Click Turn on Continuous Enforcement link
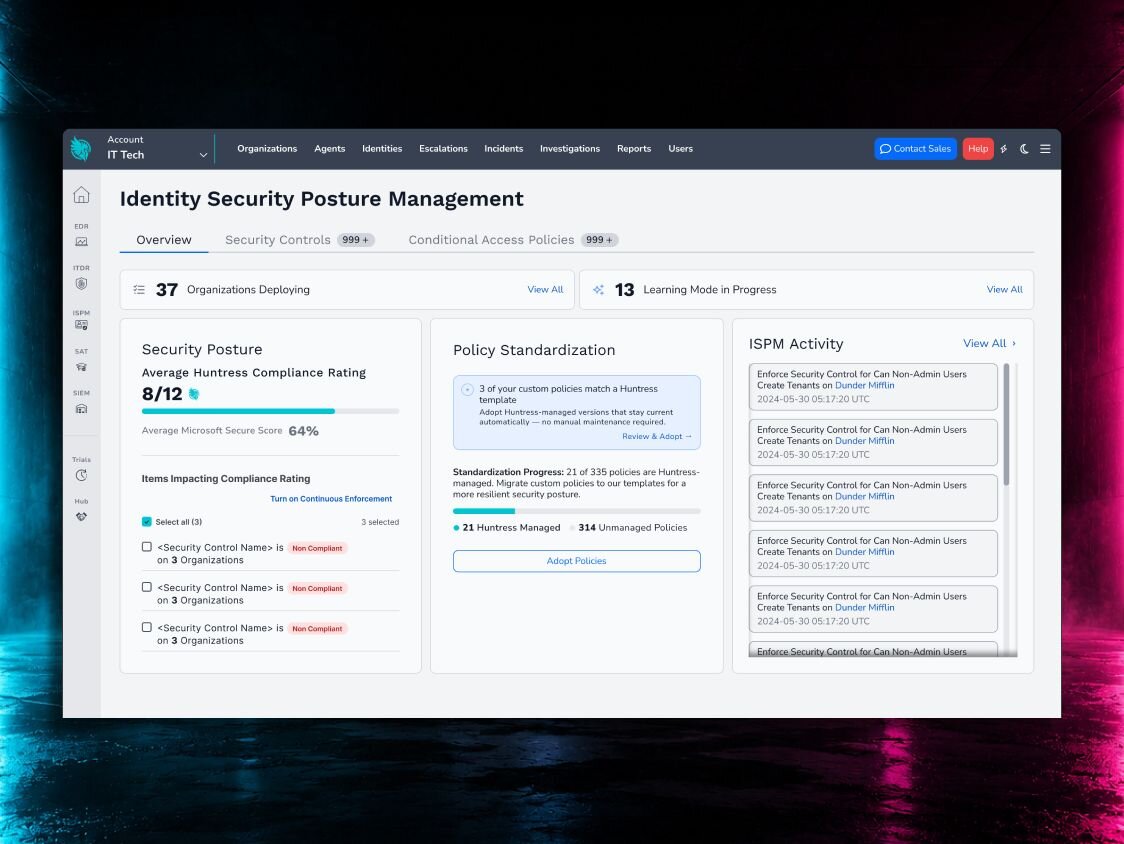This screenshot has height=844, width=1124. tap(331, 498)
